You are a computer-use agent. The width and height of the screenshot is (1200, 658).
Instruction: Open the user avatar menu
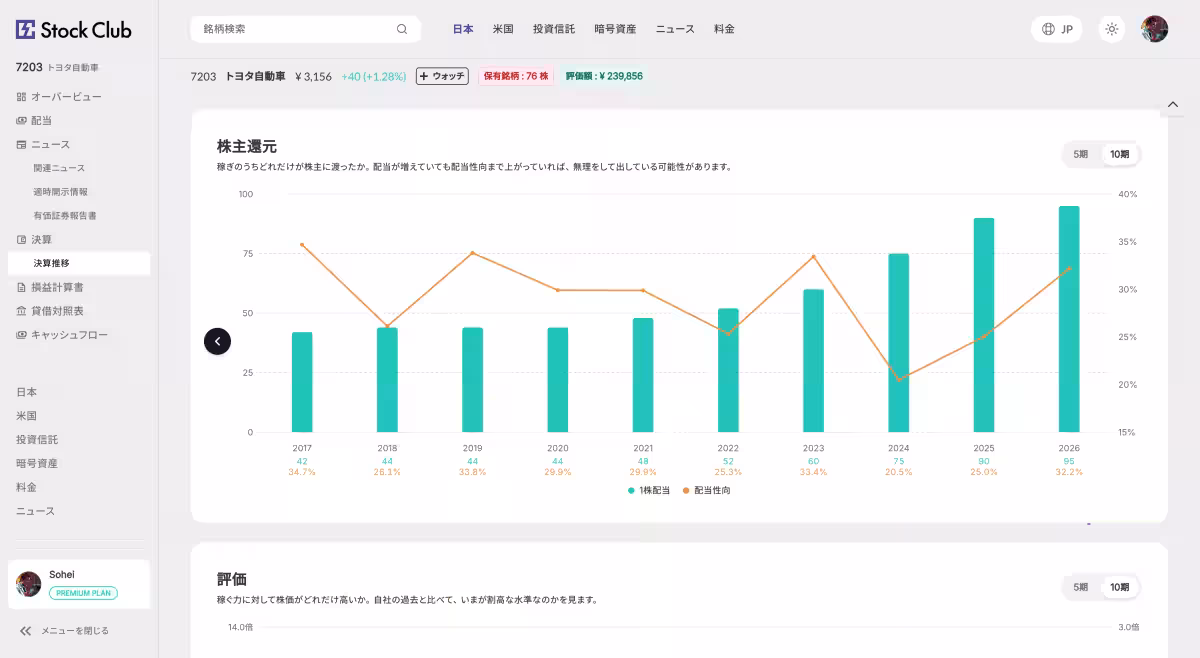tap(1155, 29)
